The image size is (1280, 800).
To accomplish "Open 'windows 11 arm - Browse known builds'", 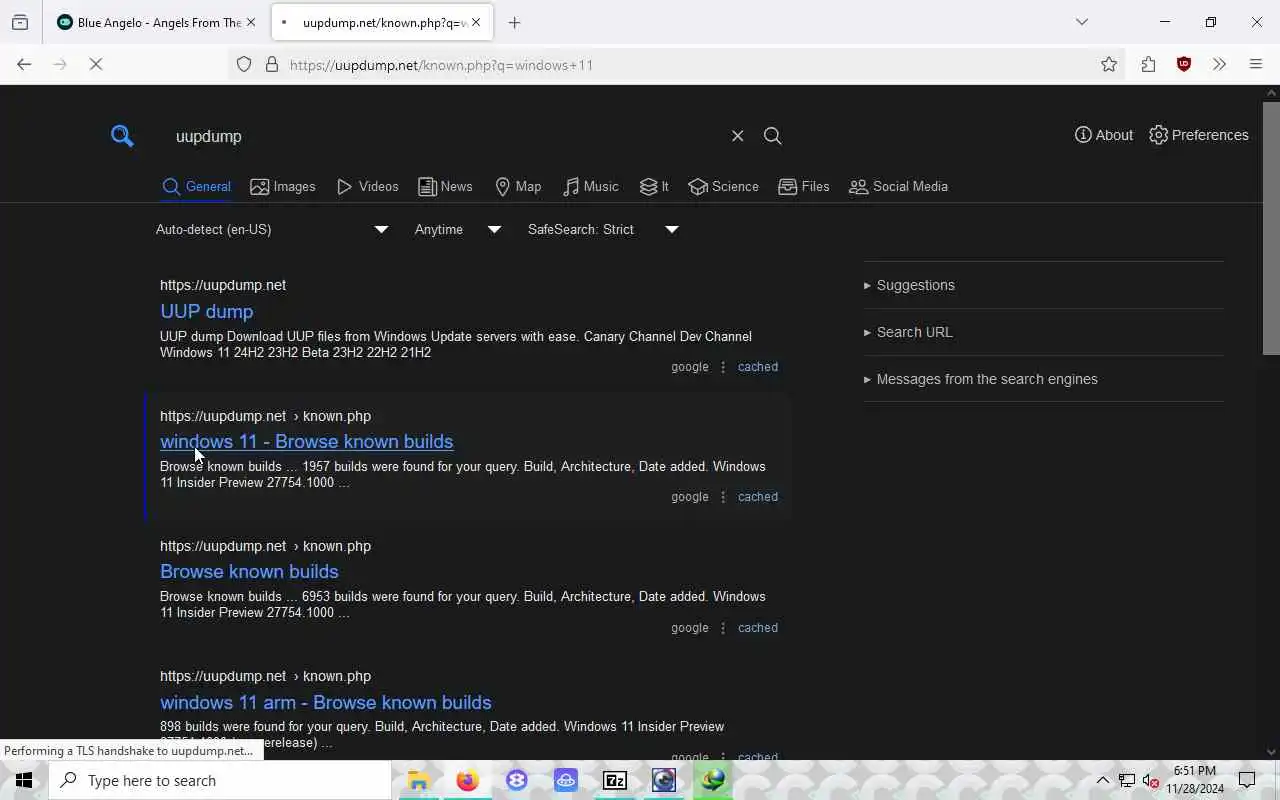I will pos(325,702).
